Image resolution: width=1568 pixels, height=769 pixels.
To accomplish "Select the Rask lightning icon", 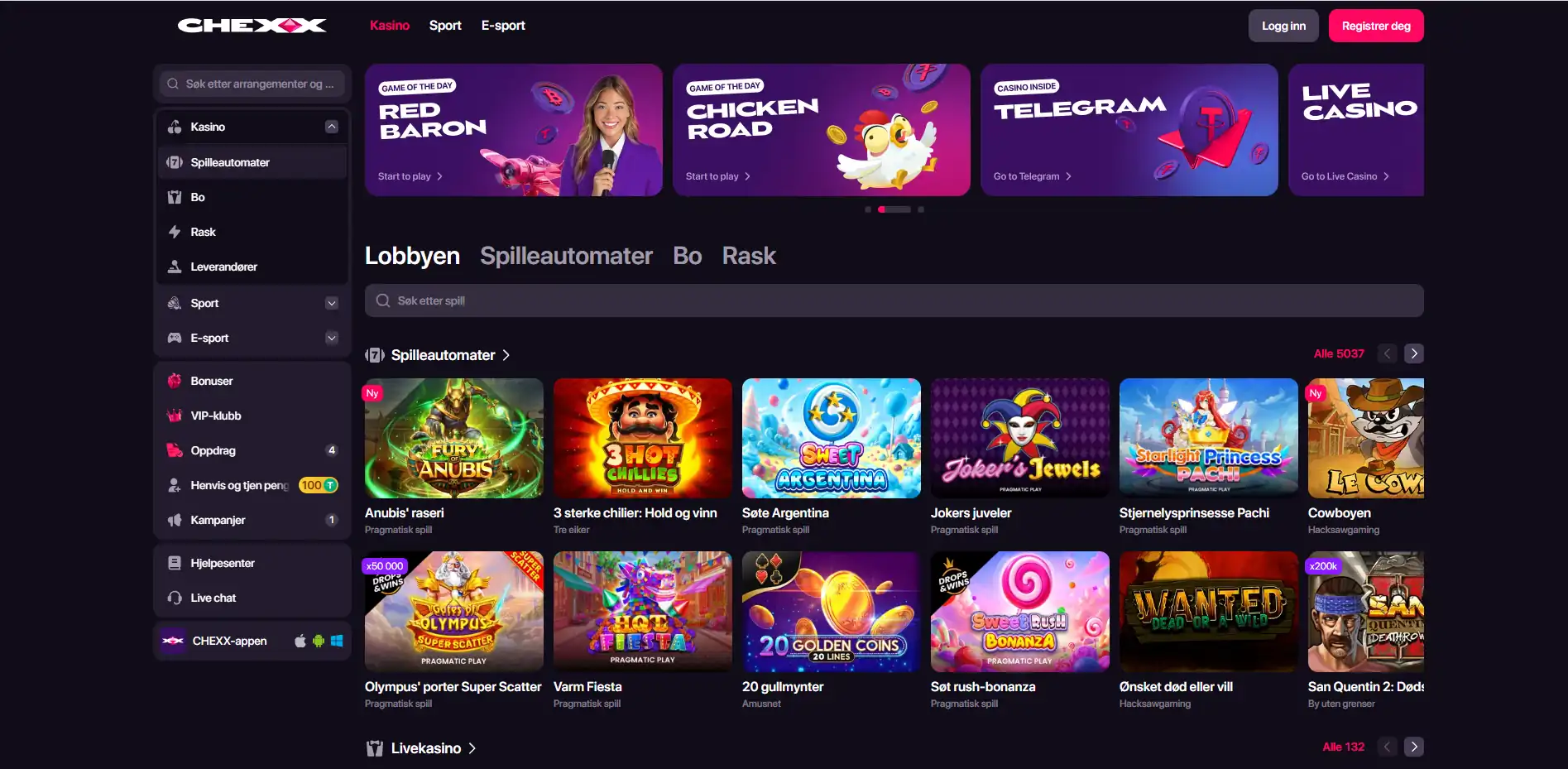I will (x=175, y=232).
